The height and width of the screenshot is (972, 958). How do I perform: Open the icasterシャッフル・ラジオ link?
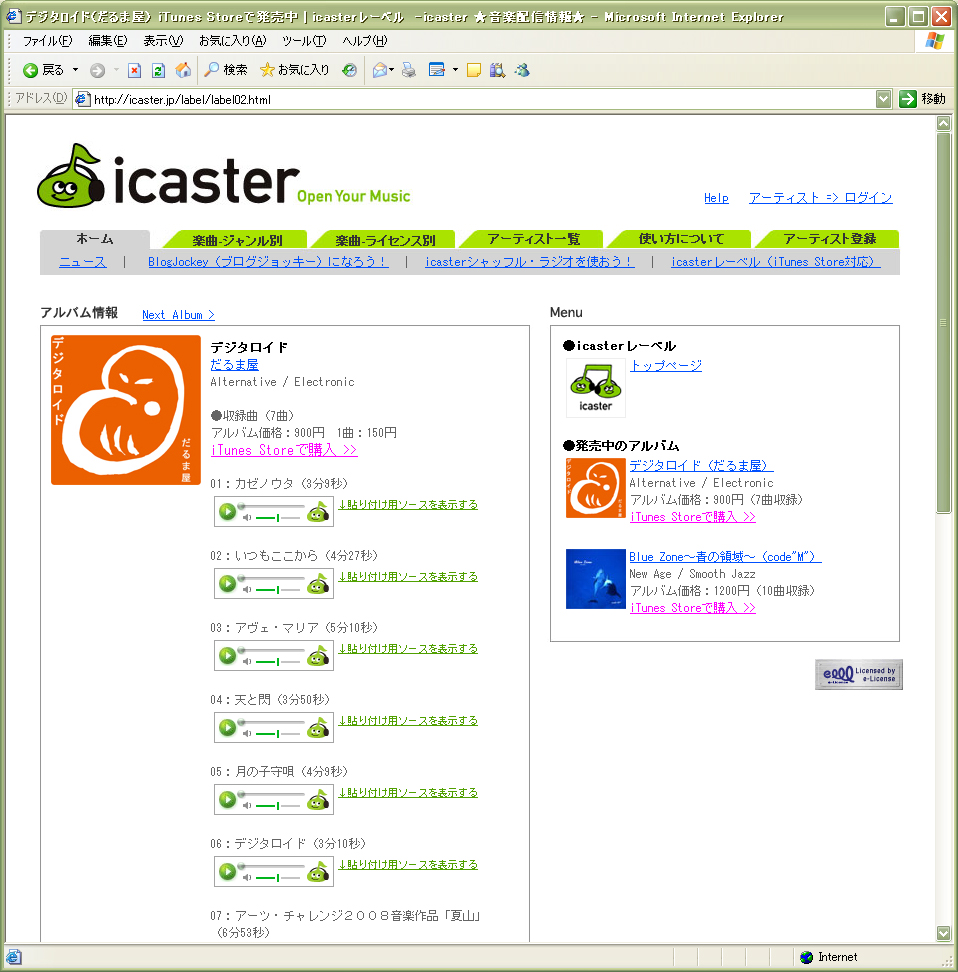530,262
